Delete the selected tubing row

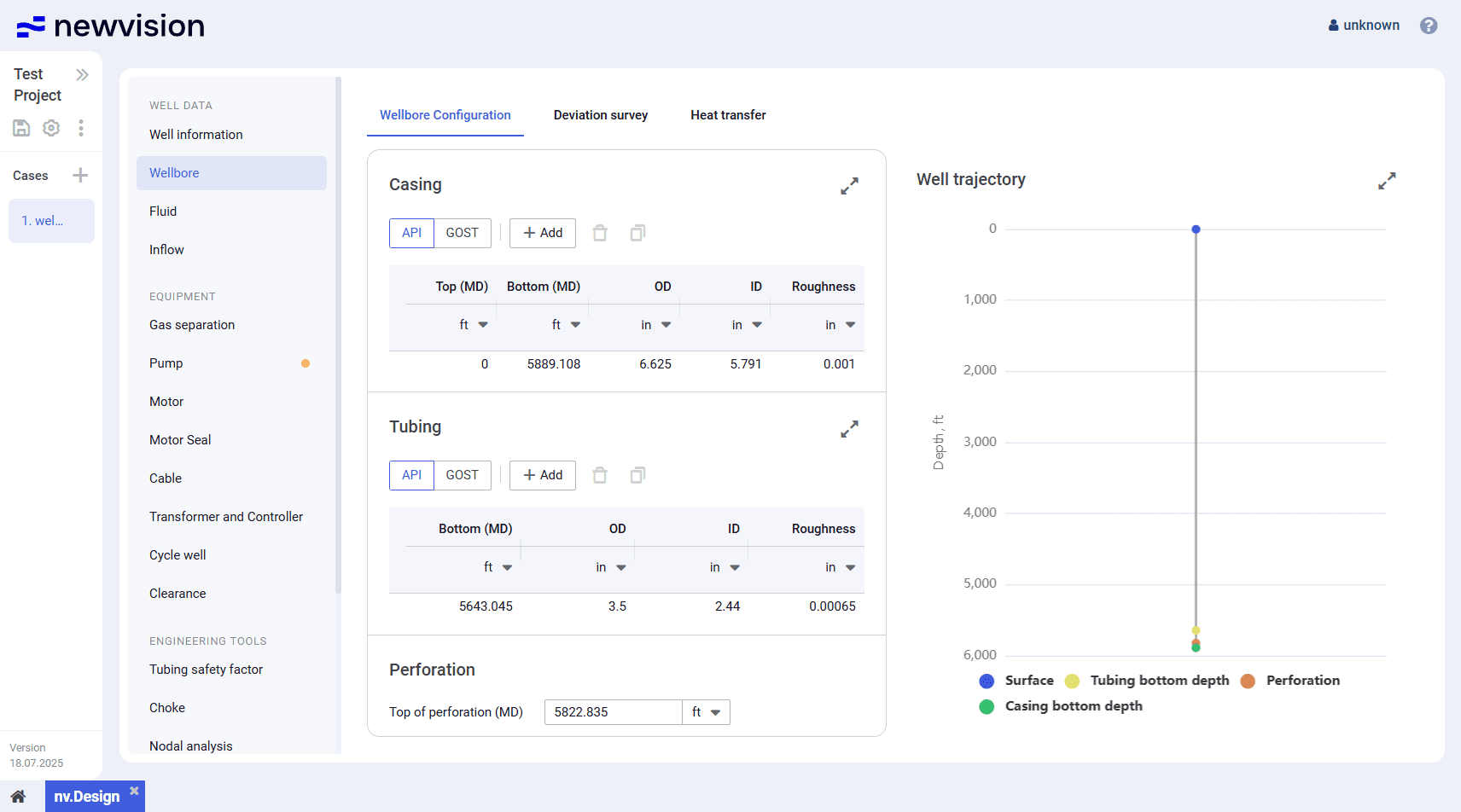600,475
